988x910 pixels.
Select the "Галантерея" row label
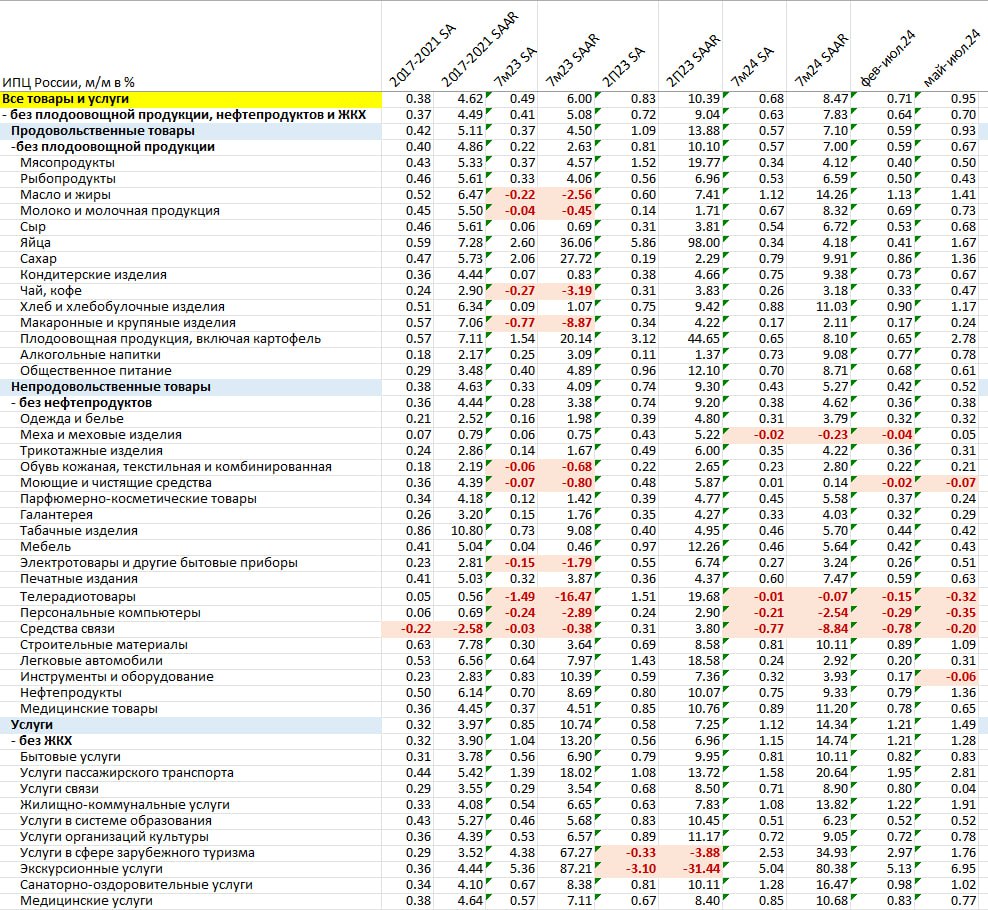point(56,515)
